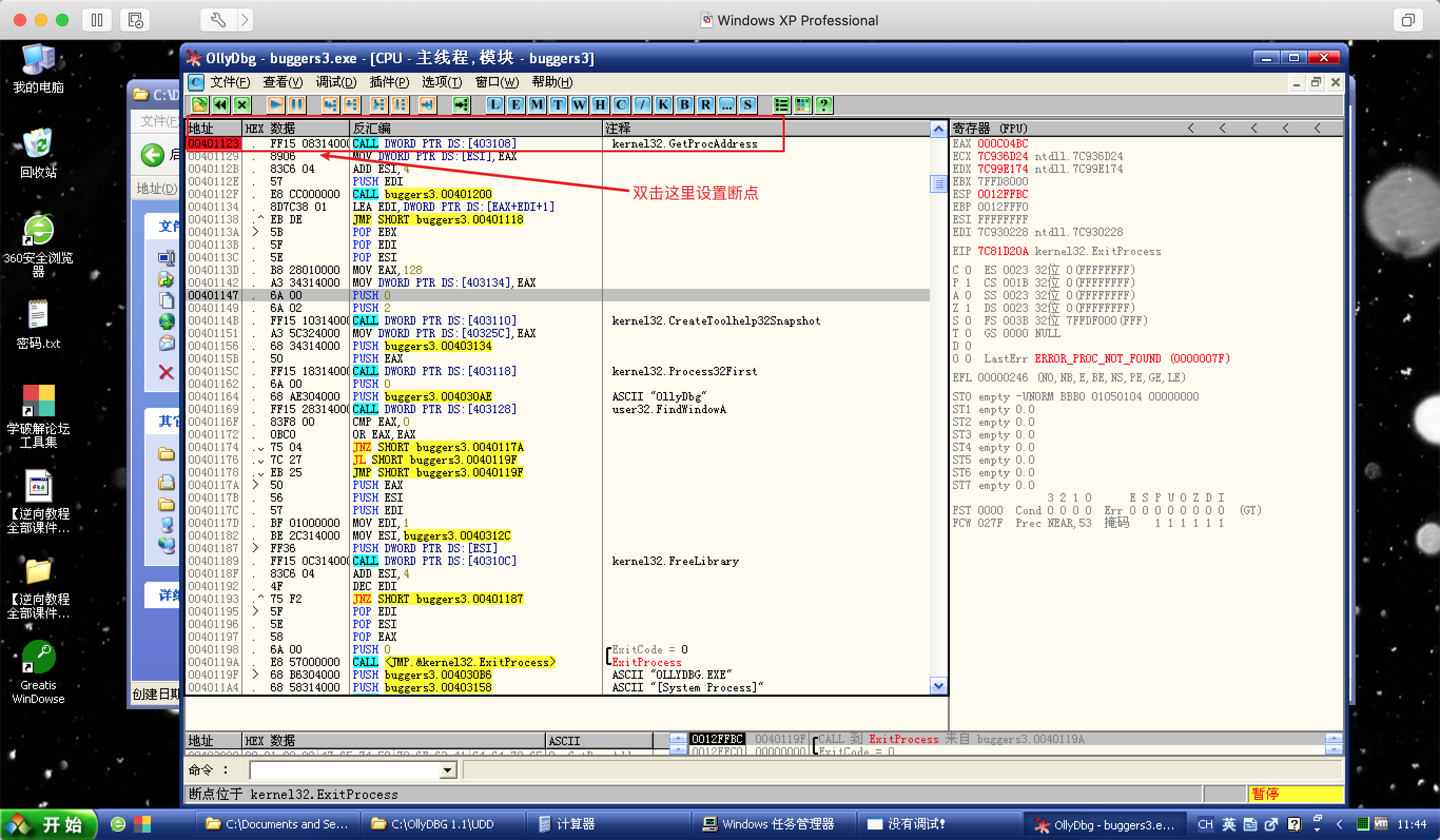Open the Memory map M window
The height and width of the screenshot is (840, 1440).
click(x=537, y=104)
